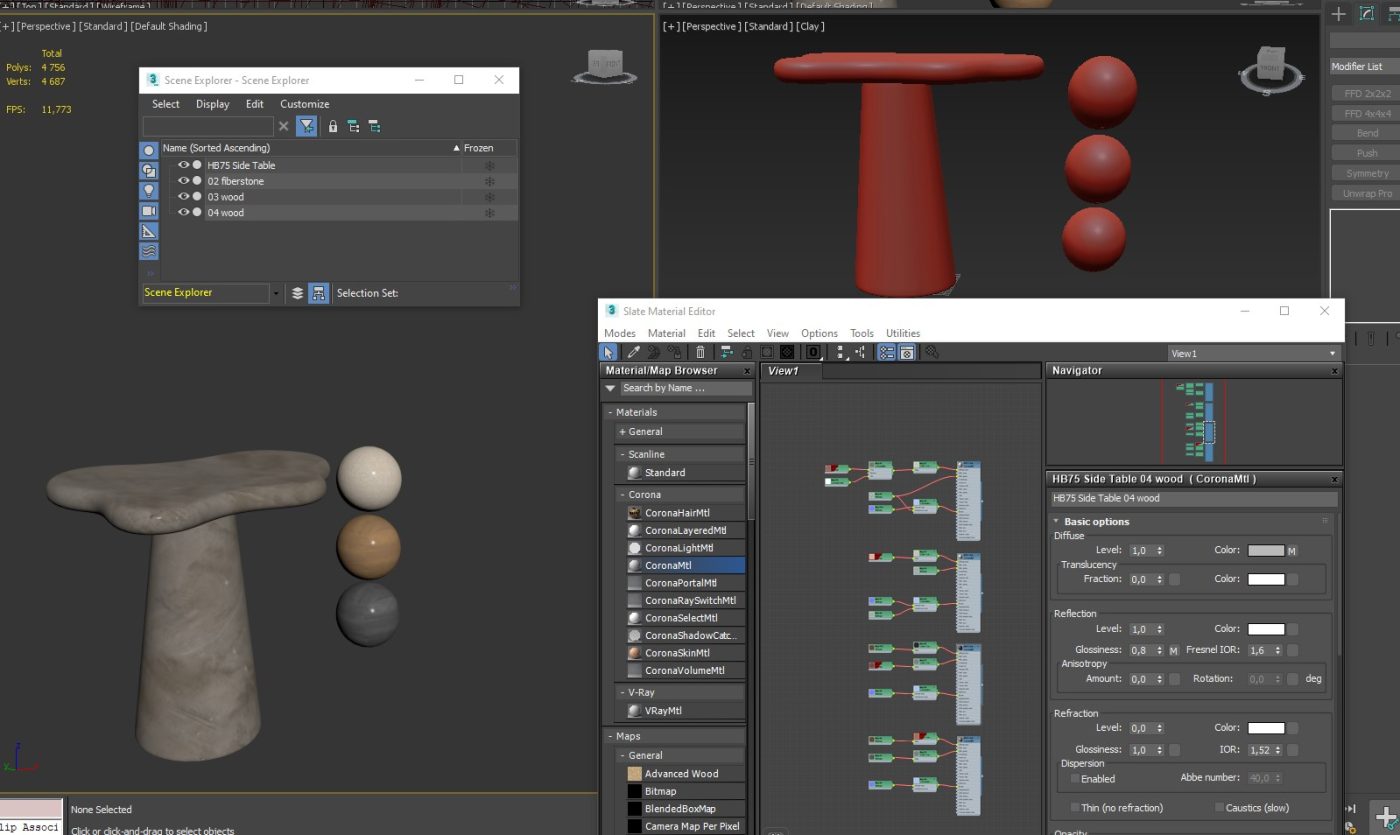Click the Bend modifier button
This screenshot has width=1400, height=835.
1367,133
